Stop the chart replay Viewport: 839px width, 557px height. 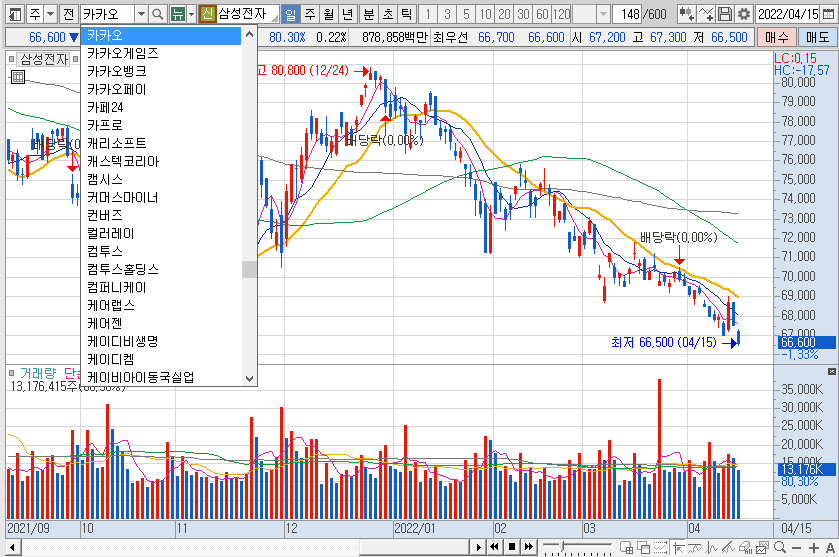point(512,547)
